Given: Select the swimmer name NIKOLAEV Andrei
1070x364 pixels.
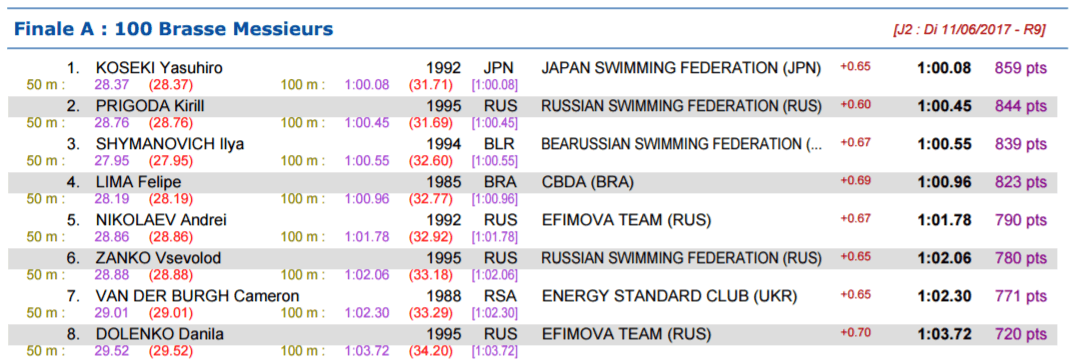Looking at the screenshot, I should (161, 221).
